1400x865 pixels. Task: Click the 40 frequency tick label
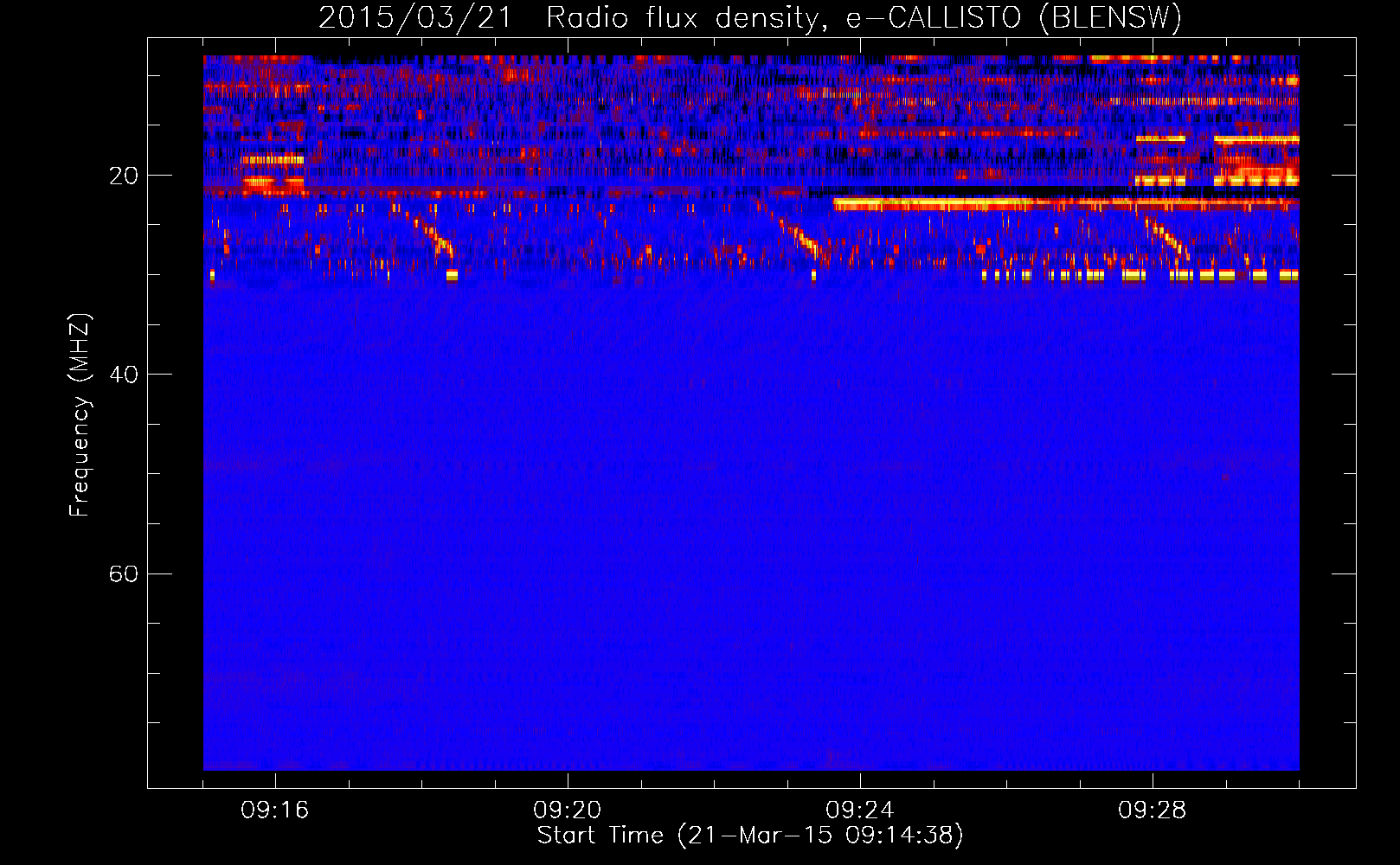point(124,375)
